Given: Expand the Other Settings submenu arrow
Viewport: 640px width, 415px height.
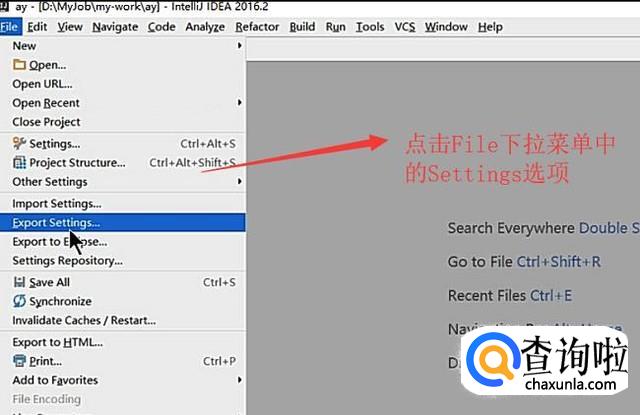Looking at the screenshot, I should click(x=240, y=181).
